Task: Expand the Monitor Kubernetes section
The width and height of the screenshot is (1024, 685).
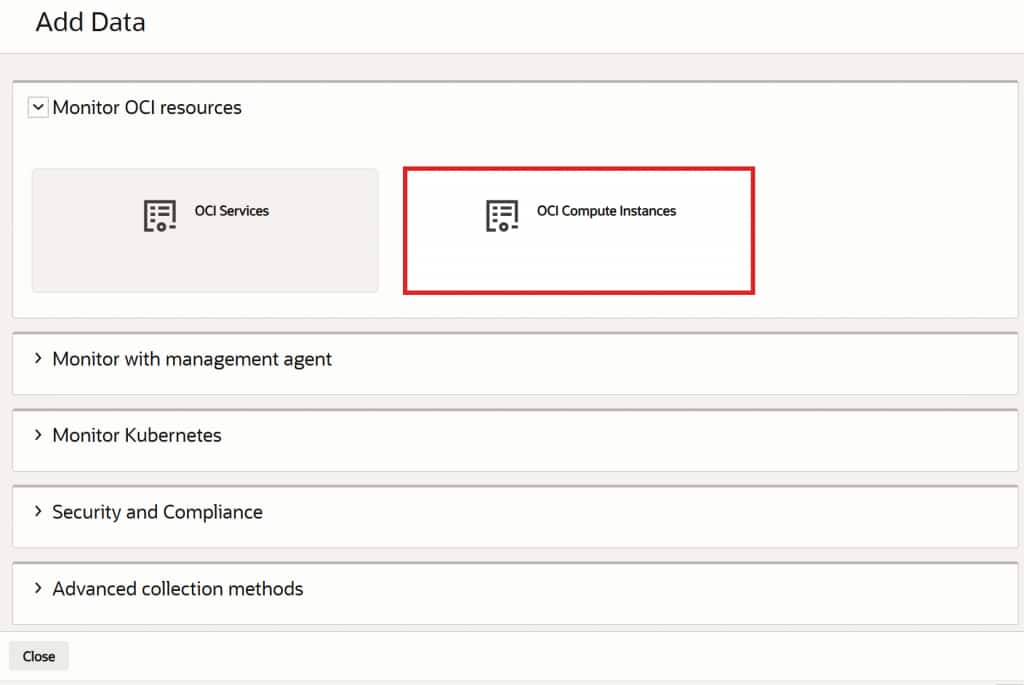Action: click(38, 435)
